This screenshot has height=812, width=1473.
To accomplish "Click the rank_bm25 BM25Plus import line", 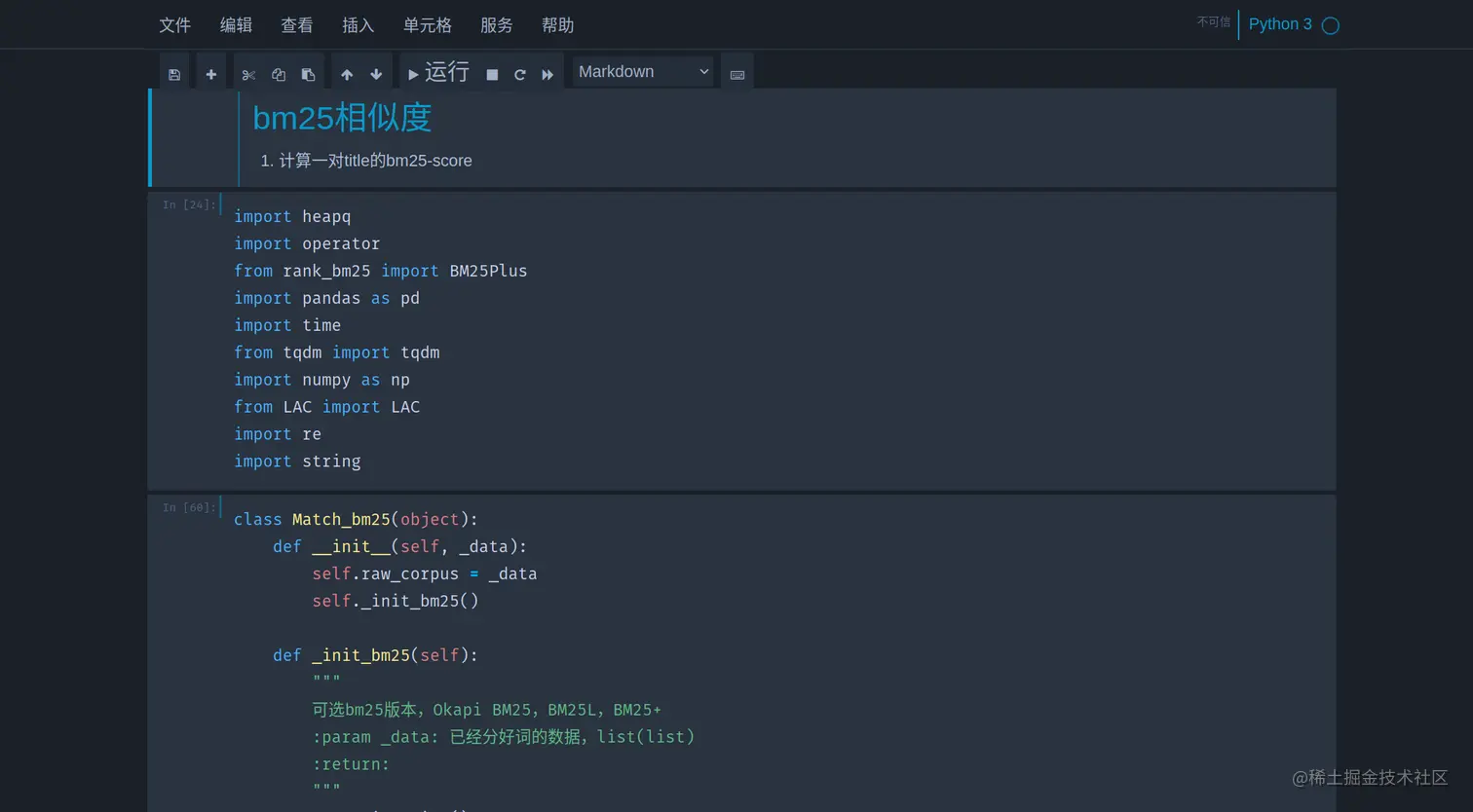I will pos(380,271).
